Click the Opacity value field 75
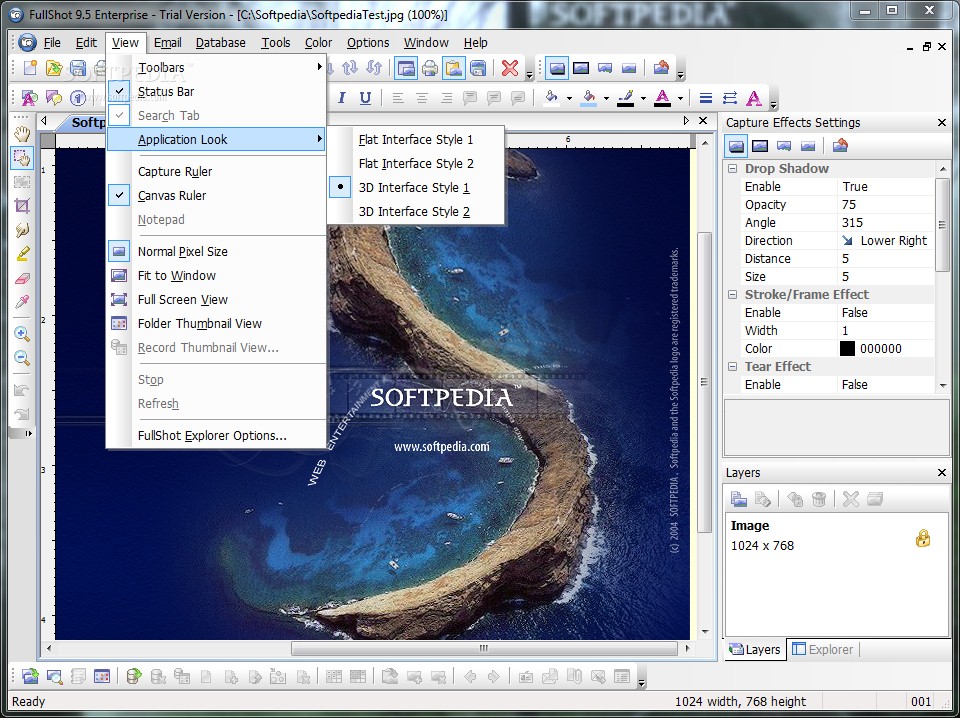The height and width of the screenshot is (718, 960). pyautogui.click(x=885, y=205)
